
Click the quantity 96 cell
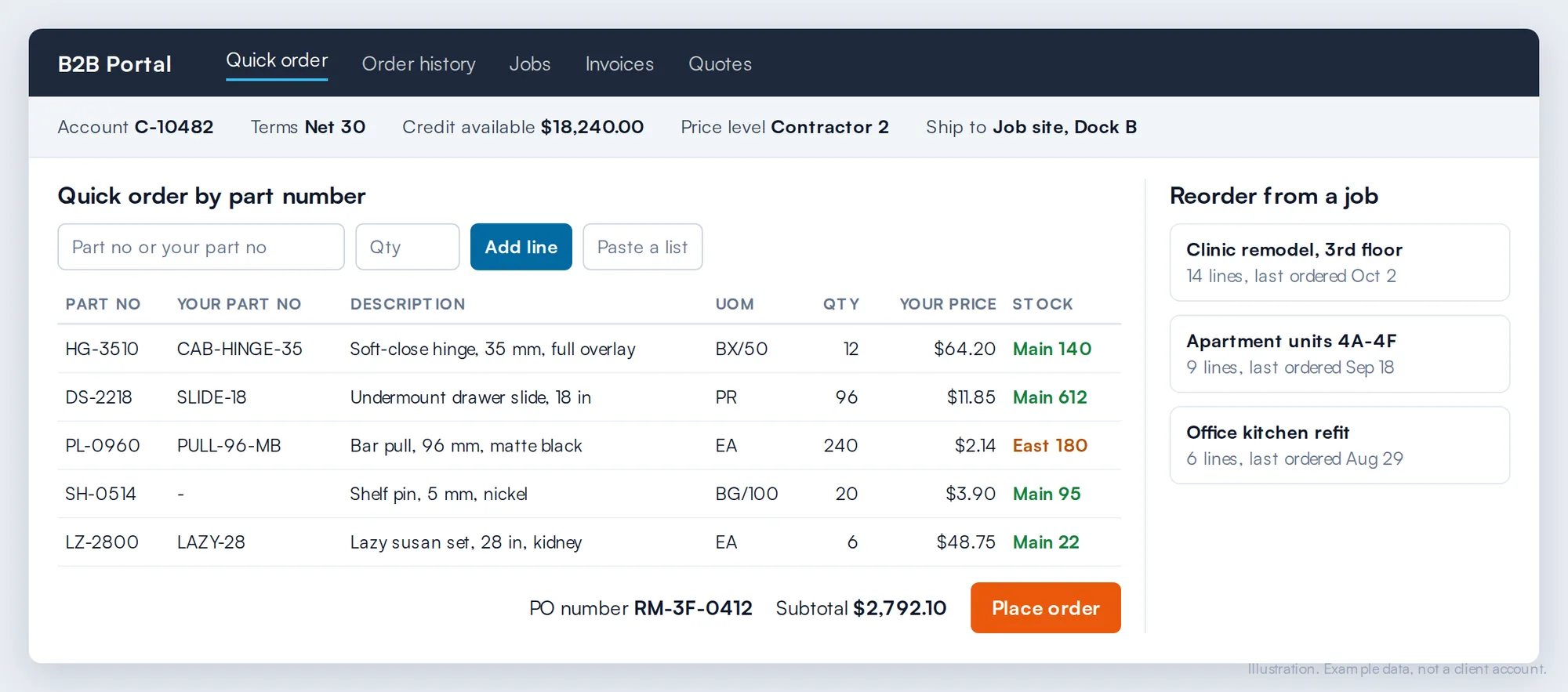coord(847,397)
